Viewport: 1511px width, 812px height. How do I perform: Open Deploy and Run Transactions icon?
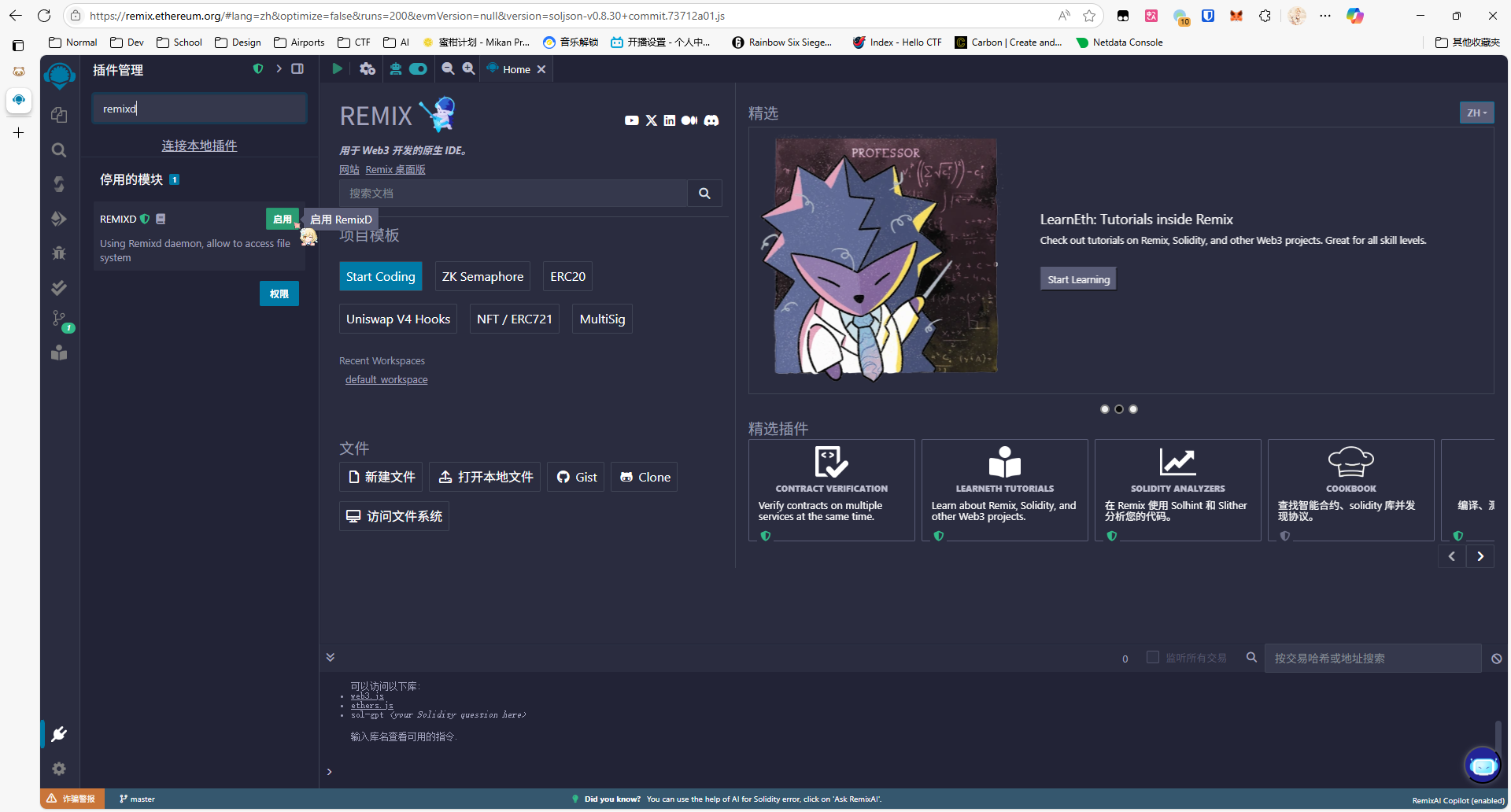click(x=59, y=219)
